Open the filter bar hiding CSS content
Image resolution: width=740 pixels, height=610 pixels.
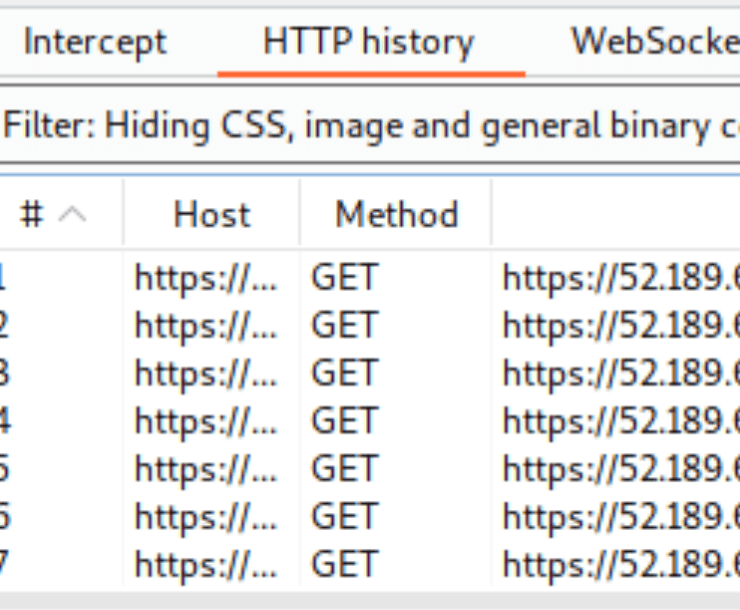(x=370, y=126)
